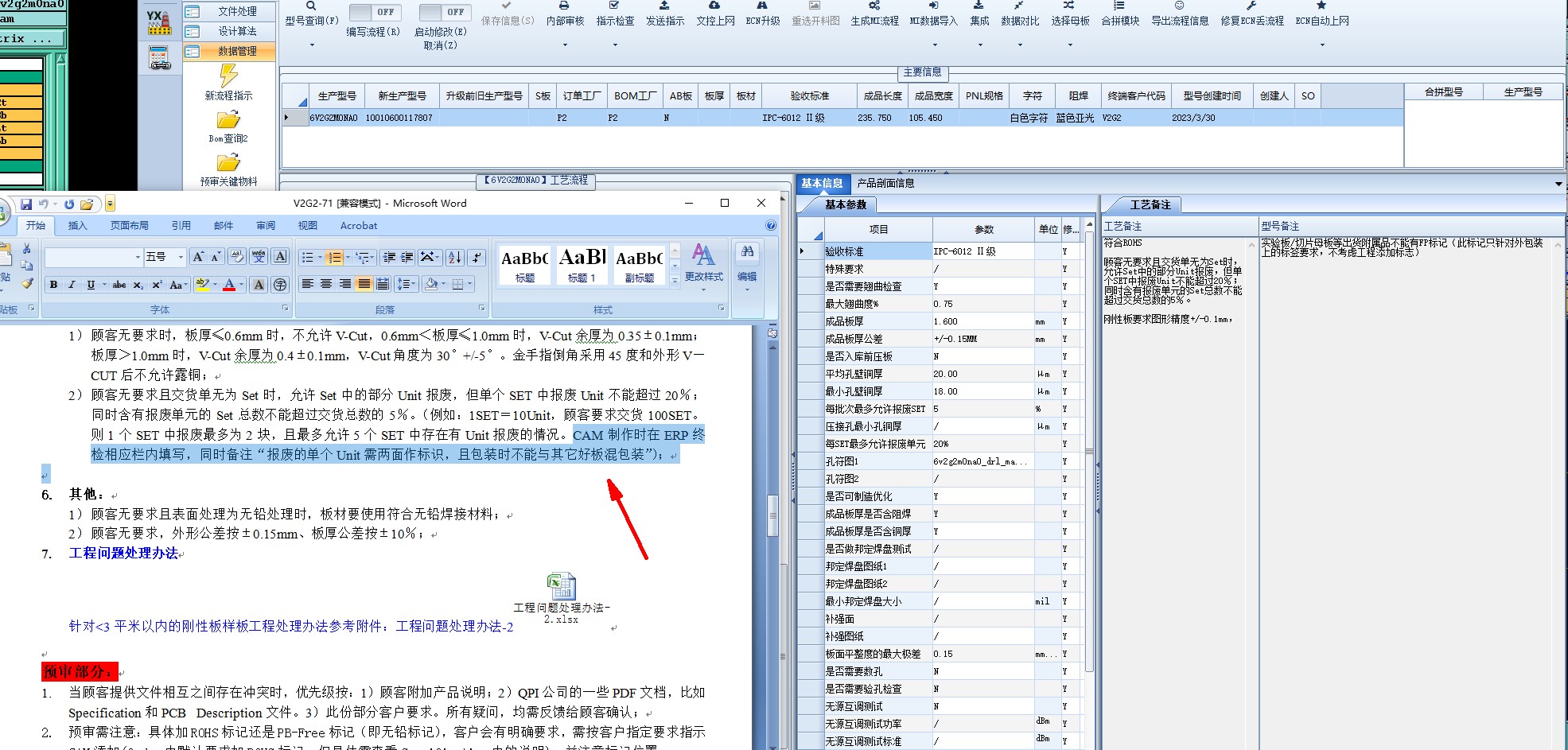Click the 生成MI流程 gears icon
Image resolution: width=1568 pixels, height=750 pixels.
point(873,6)
